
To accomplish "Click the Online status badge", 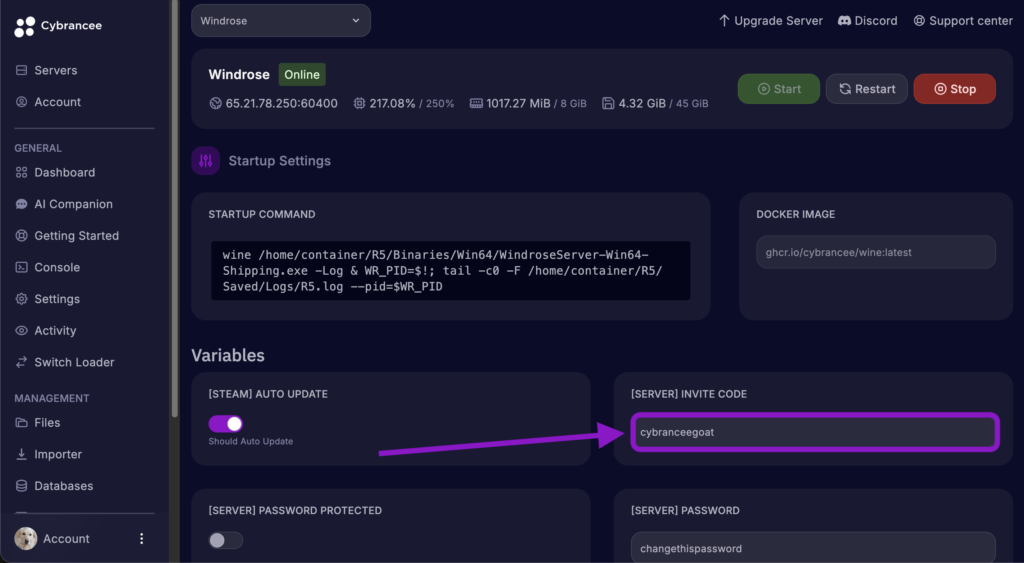I will (x=302, y=74).
